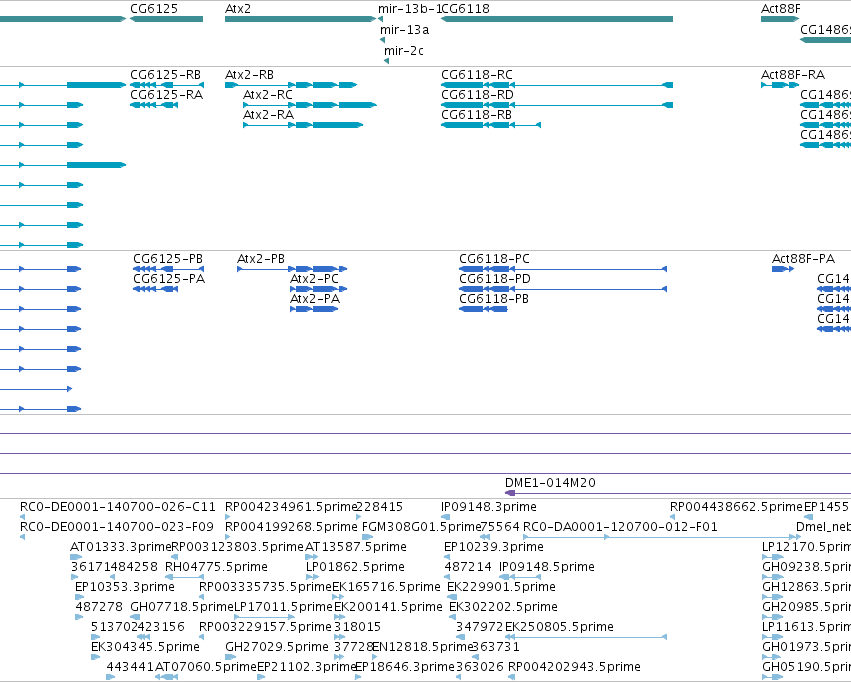This screenshot has height=682, width=851.
Task: Click the CG6118-RC transcript label
Action: pos(477,75)
